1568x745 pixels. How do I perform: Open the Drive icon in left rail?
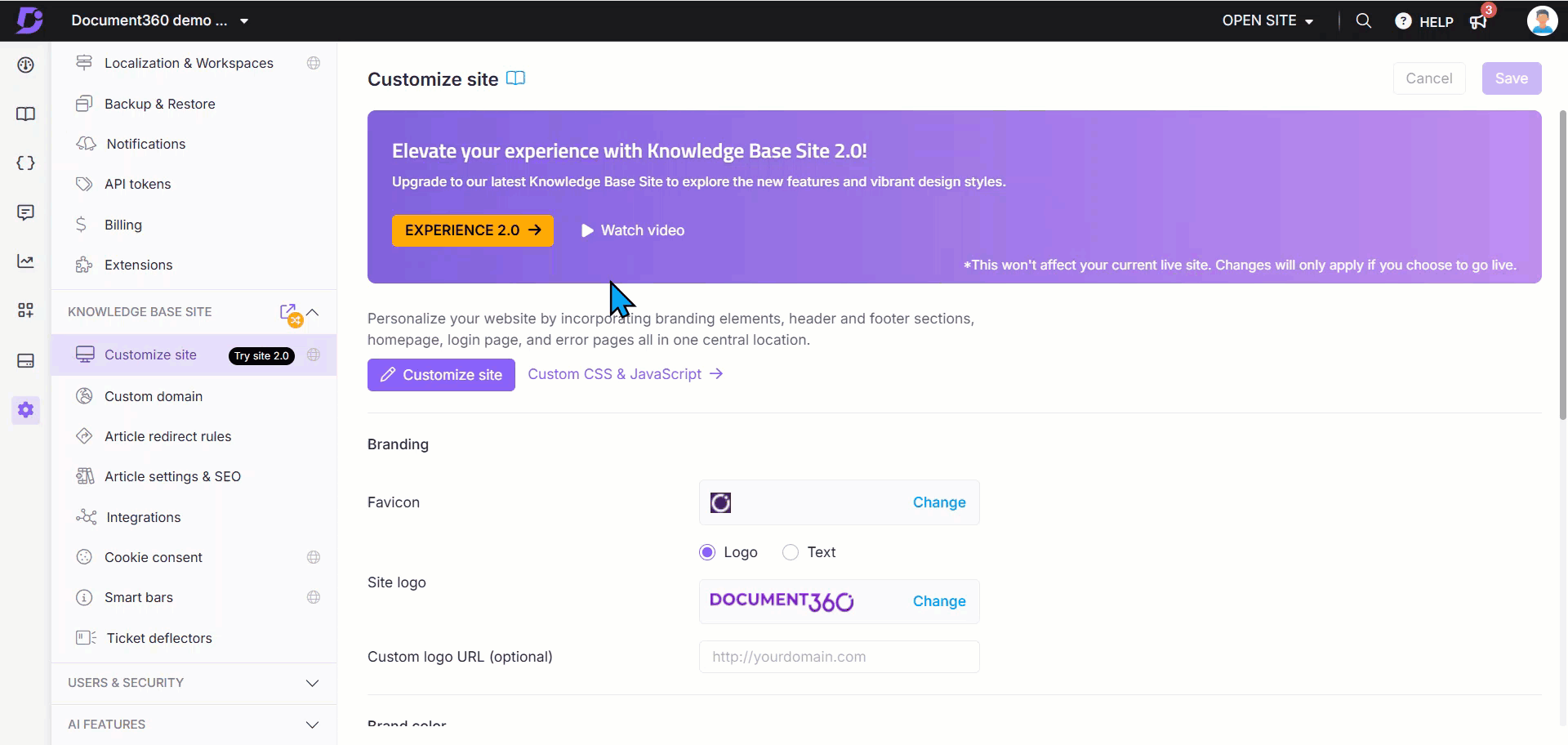25,360
